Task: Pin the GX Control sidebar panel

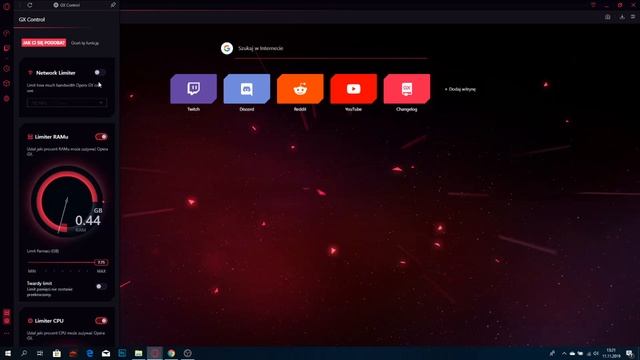Action: pos(113,5)
